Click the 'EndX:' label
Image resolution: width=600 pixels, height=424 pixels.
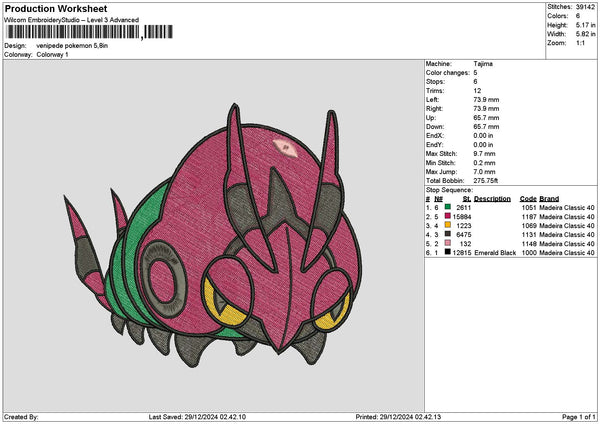[x=434, y=136]
